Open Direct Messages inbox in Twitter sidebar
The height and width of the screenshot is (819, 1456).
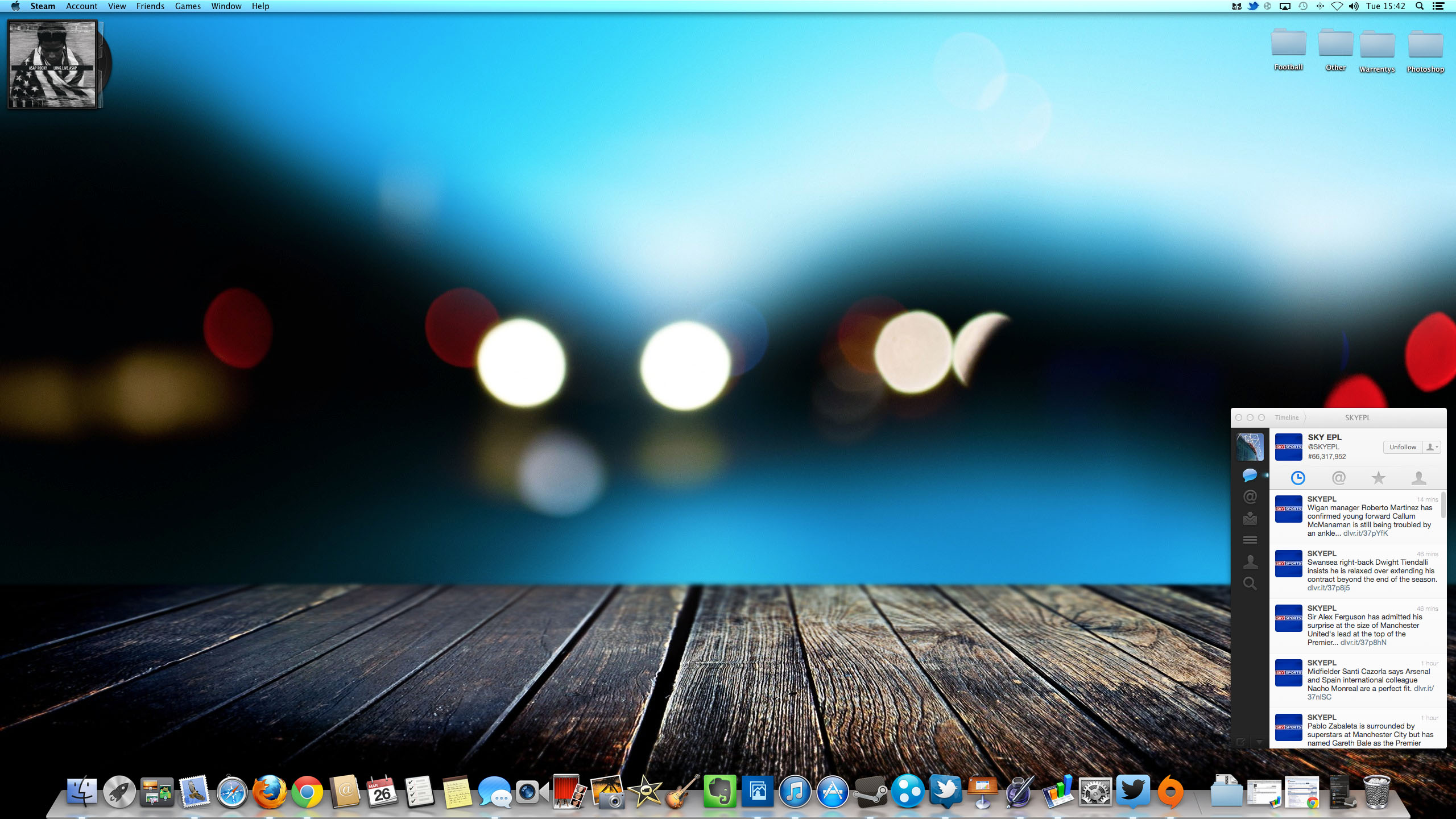[x=1250, y=518]
